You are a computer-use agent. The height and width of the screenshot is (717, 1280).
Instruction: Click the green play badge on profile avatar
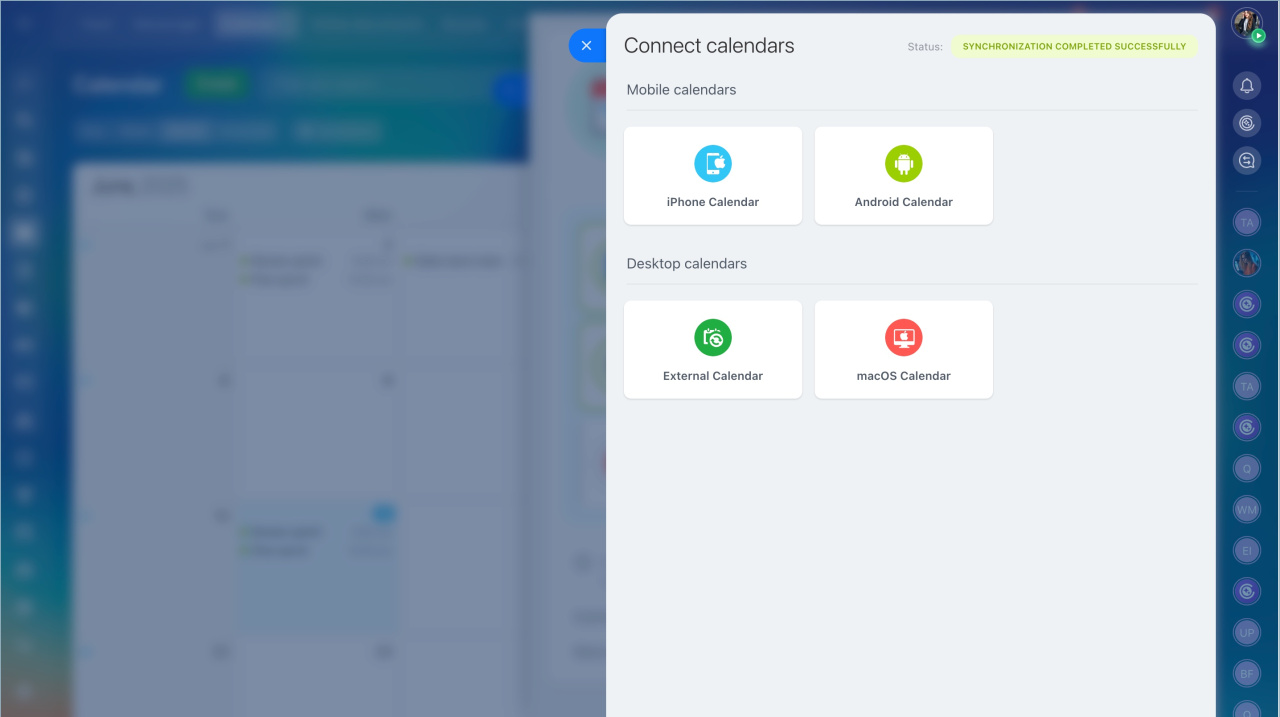[1258, 36]
